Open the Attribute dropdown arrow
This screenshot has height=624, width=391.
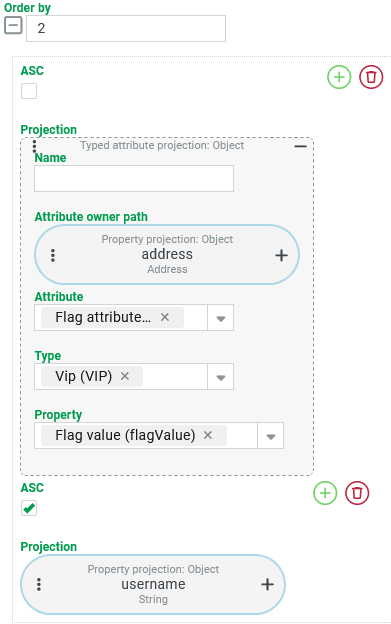[221, 318]
